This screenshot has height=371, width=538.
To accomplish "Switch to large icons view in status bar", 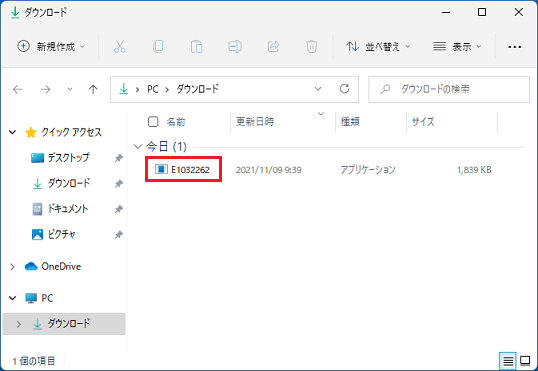I will 525,361.
